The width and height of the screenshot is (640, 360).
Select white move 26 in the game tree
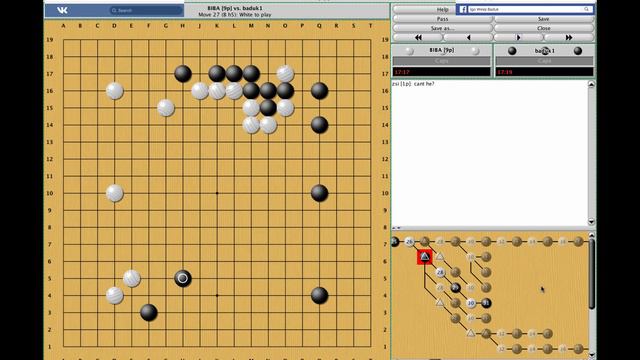(x=409, y=242)
